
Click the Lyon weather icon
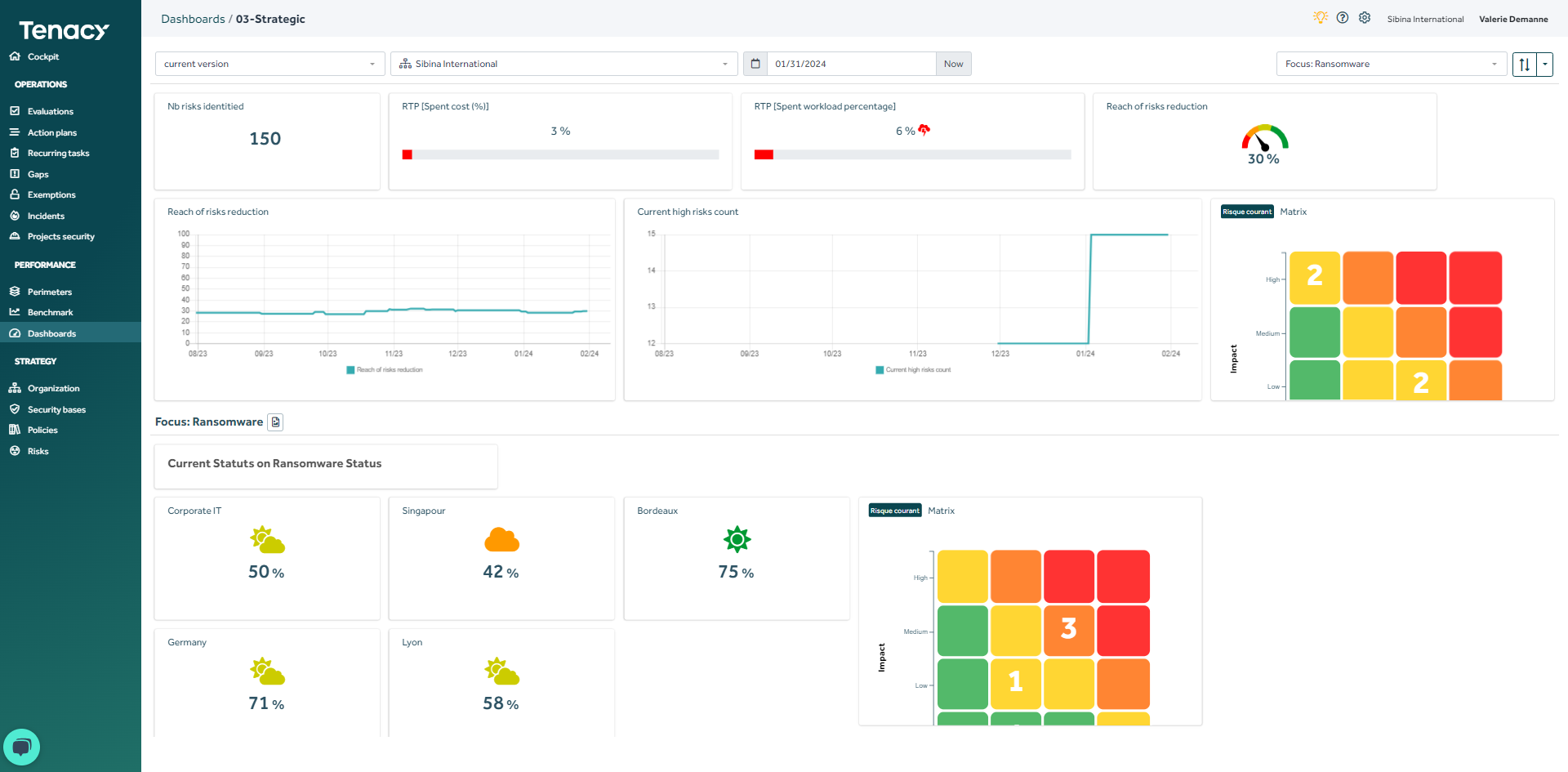[501, 672]
